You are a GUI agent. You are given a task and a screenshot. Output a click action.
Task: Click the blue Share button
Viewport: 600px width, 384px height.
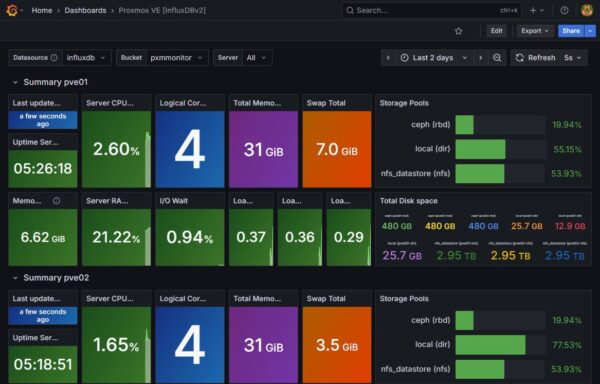point(571,31)
